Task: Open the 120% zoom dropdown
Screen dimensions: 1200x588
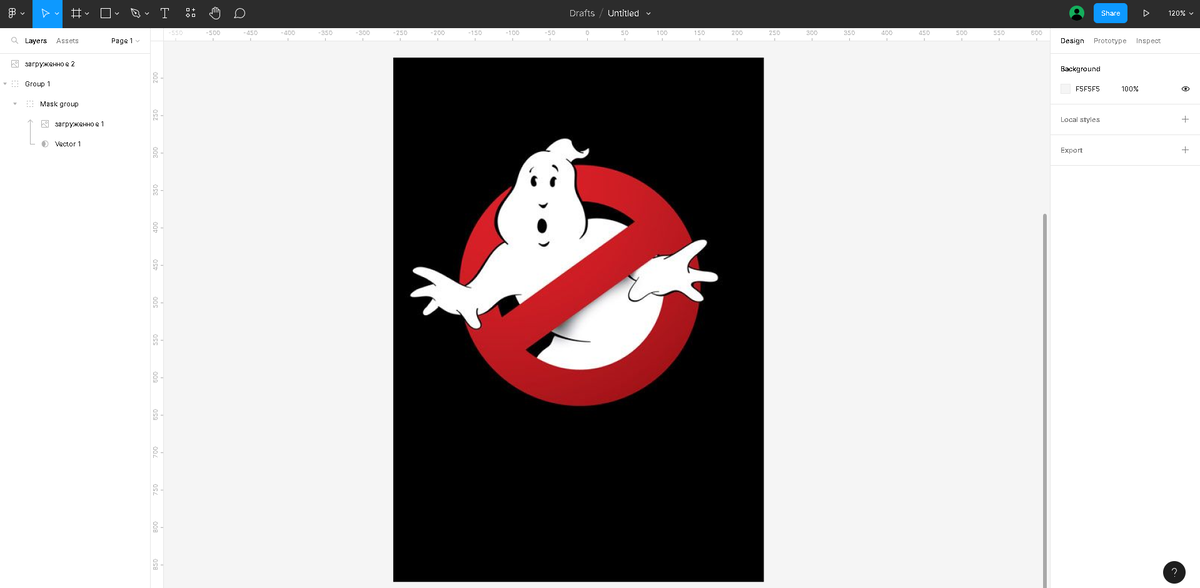Action: 1180,13
